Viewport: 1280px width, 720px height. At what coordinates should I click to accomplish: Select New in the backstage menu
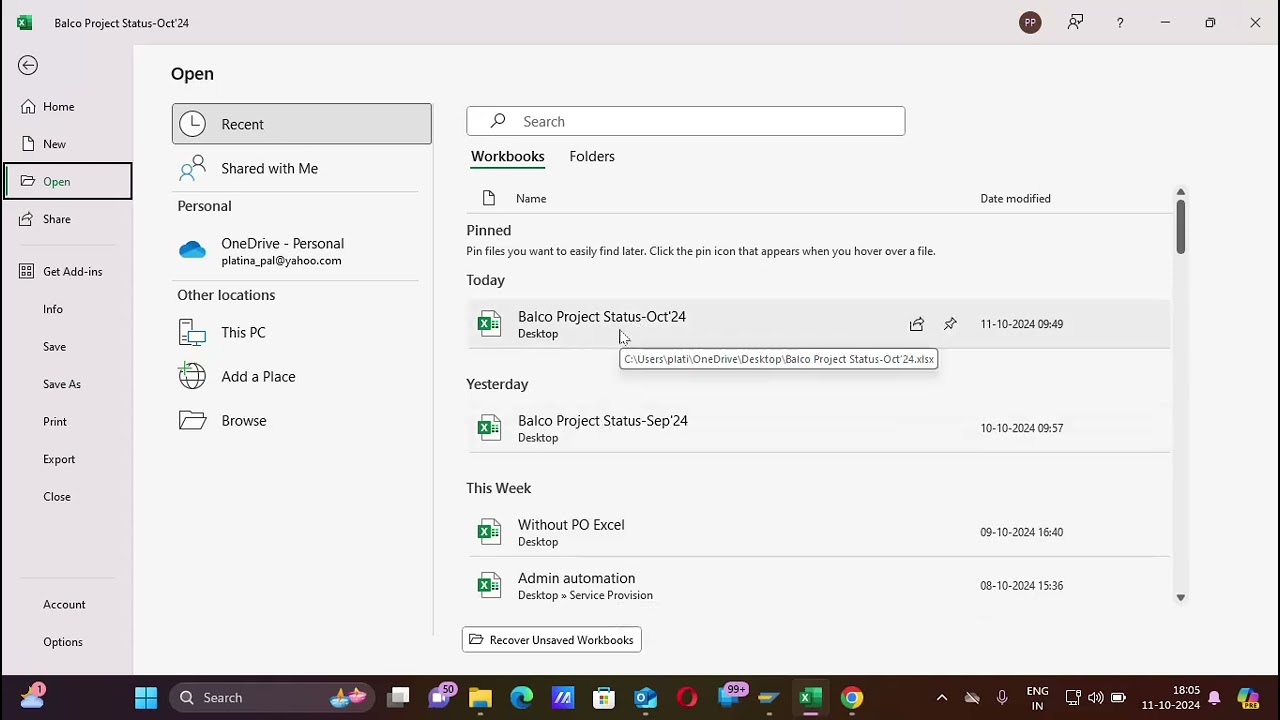(x=67, y=144)
